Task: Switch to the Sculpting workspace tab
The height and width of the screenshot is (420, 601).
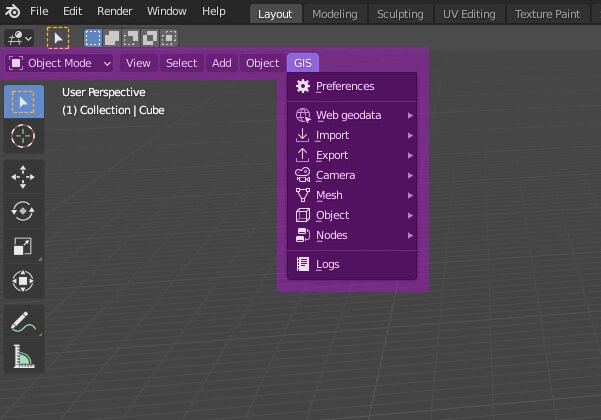Action: [399, 14]
